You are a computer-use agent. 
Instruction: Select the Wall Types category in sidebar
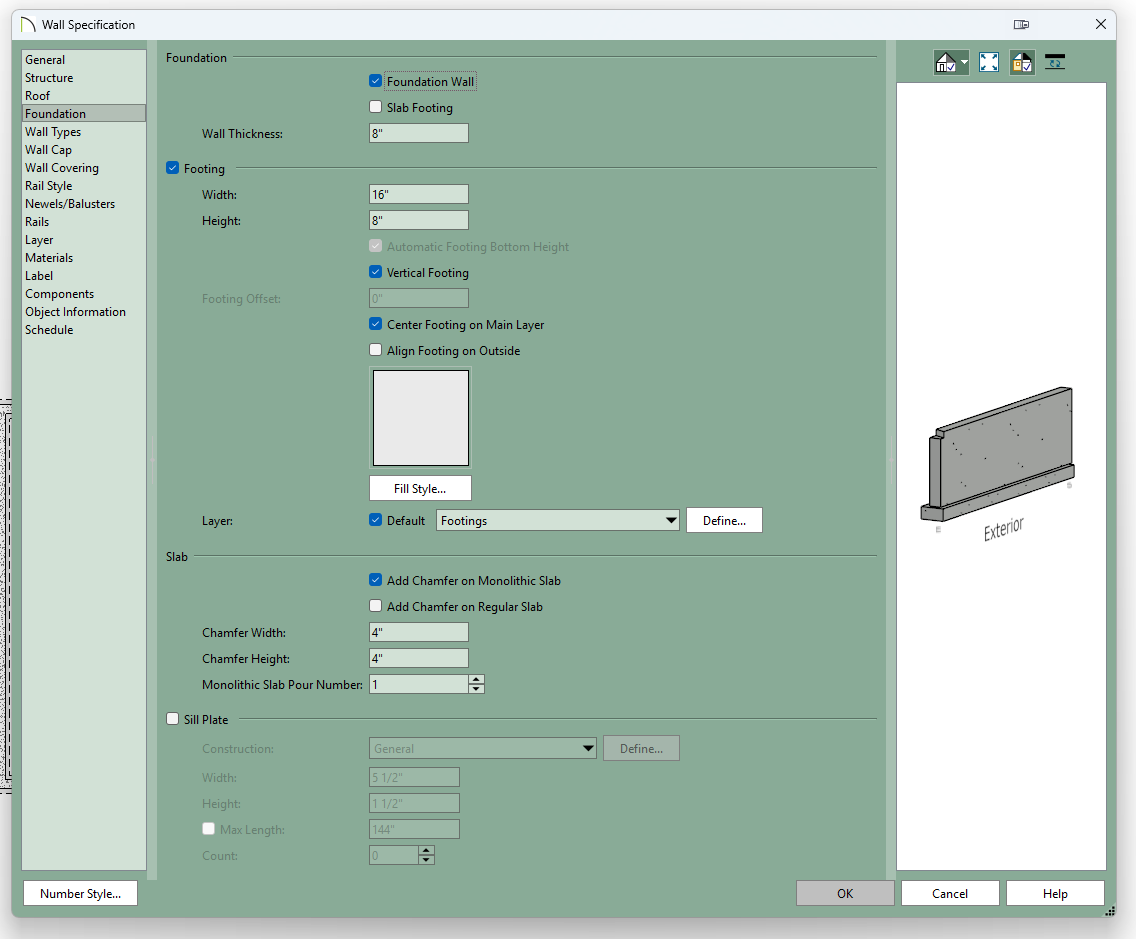[x=53, y=132]
